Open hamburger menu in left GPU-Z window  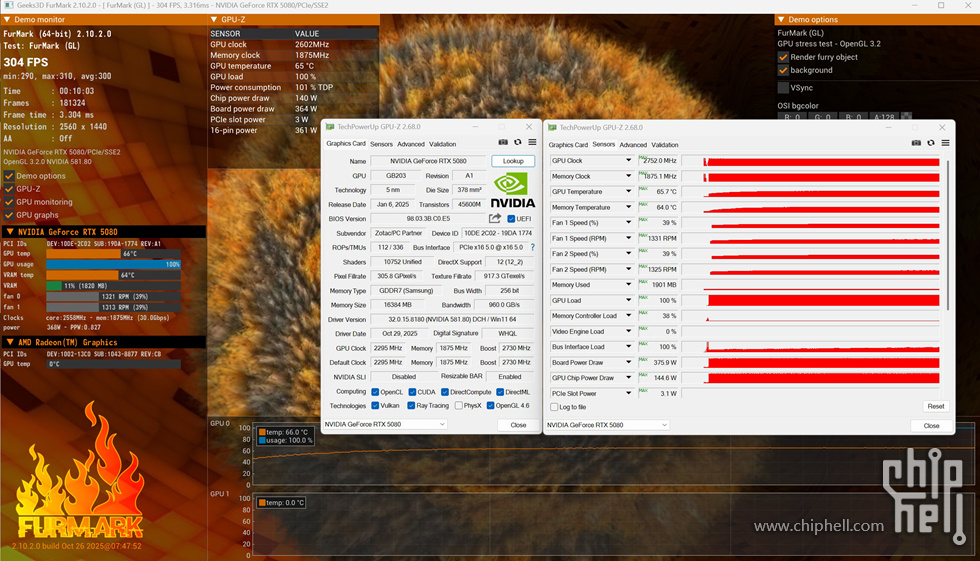pos(532,143)
